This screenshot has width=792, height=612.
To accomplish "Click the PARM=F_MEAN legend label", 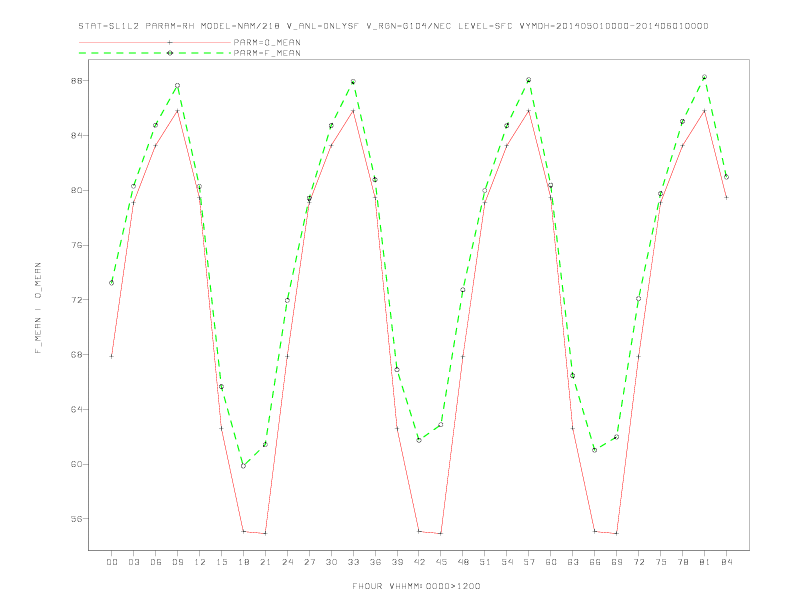I will pos(267,53).
